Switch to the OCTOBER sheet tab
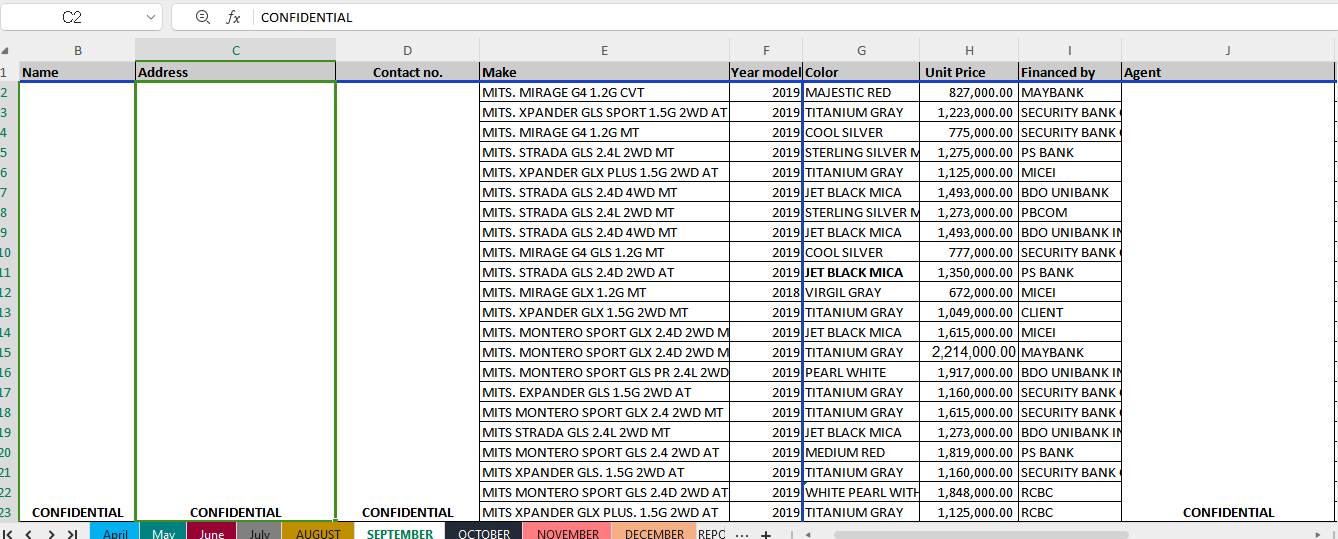 click(484, 533)
